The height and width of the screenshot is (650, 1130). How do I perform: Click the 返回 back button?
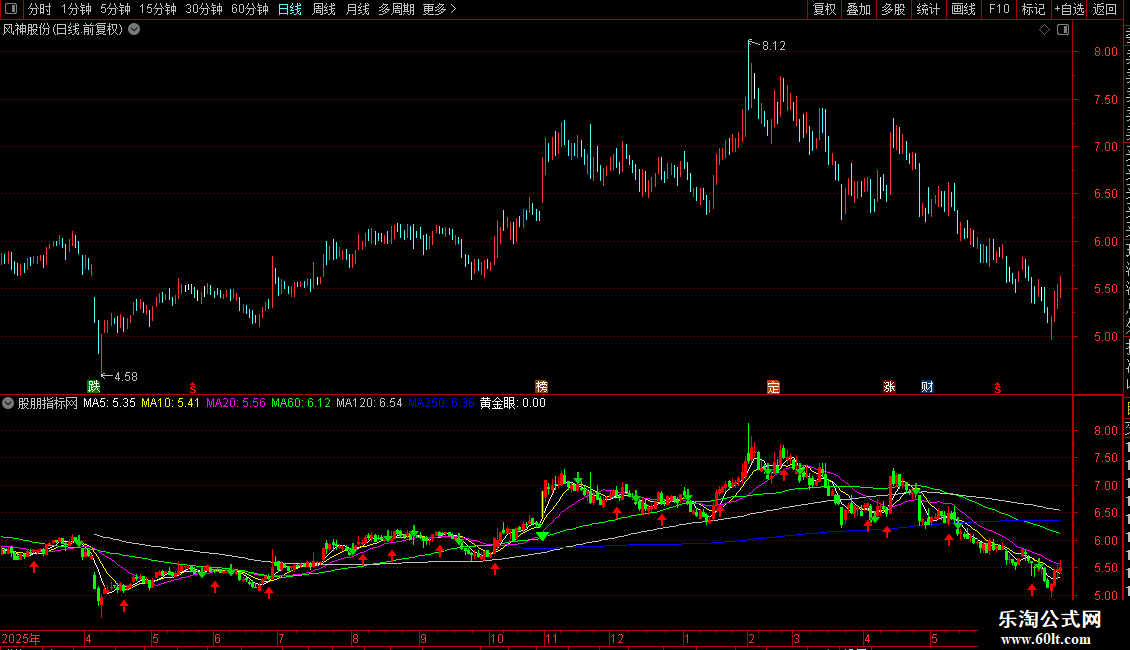coord(1105,9)
